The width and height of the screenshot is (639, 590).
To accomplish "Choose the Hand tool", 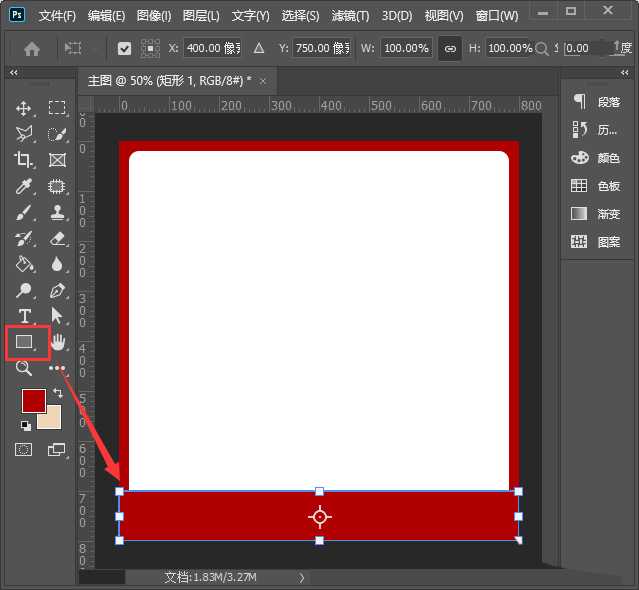I will tap(57, 343).
